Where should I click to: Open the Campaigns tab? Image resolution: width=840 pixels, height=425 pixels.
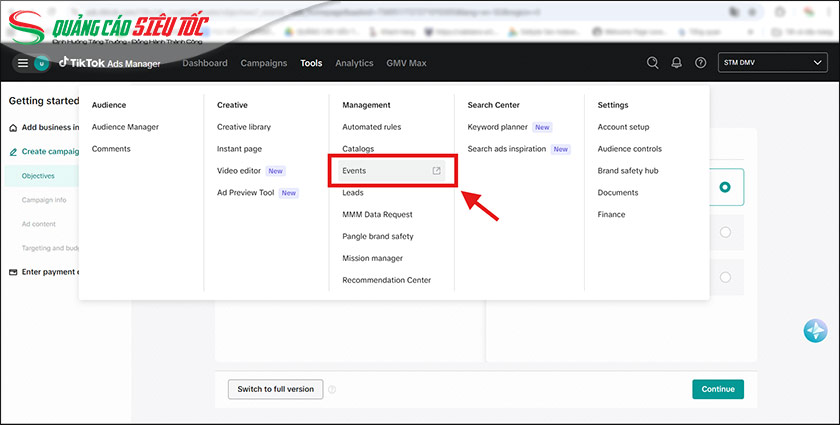tap(264, 63)
